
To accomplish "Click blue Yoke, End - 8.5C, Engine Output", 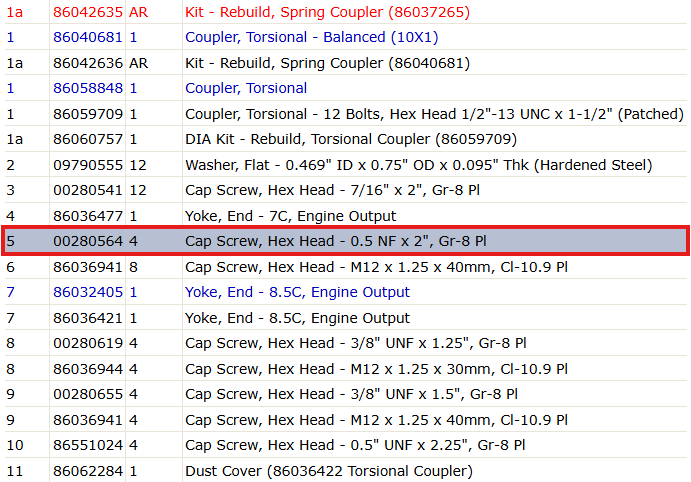I will (297, 293).
